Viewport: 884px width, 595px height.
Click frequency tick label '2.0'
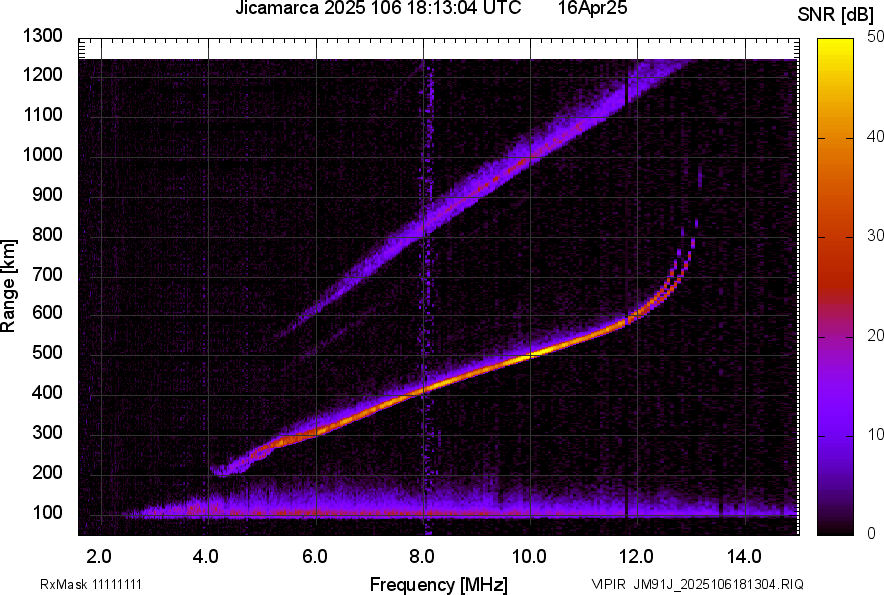pos(99,557)
